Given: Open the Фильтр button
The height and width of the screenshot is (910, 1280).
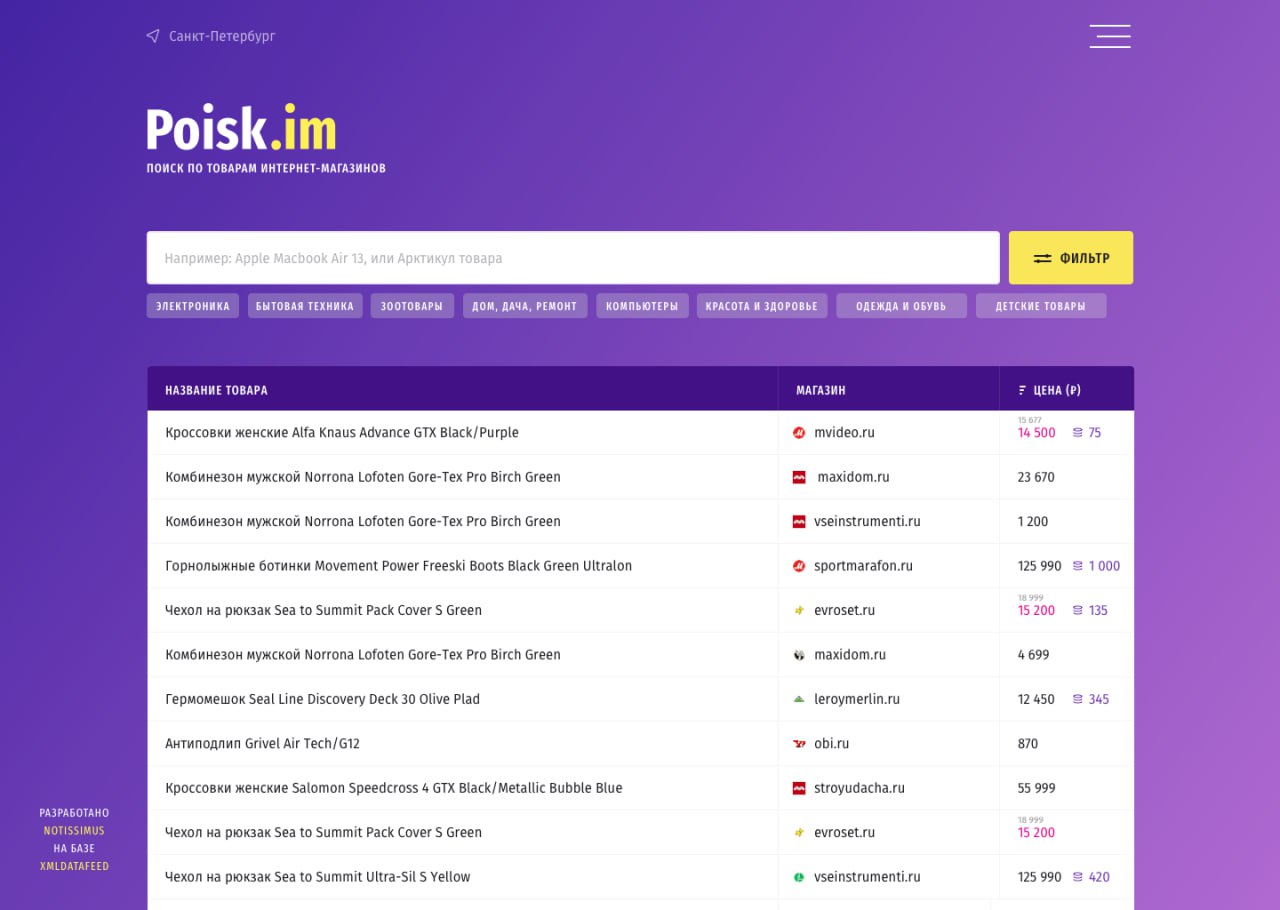Looking at the screenshot, I should tap(1071, 258).
